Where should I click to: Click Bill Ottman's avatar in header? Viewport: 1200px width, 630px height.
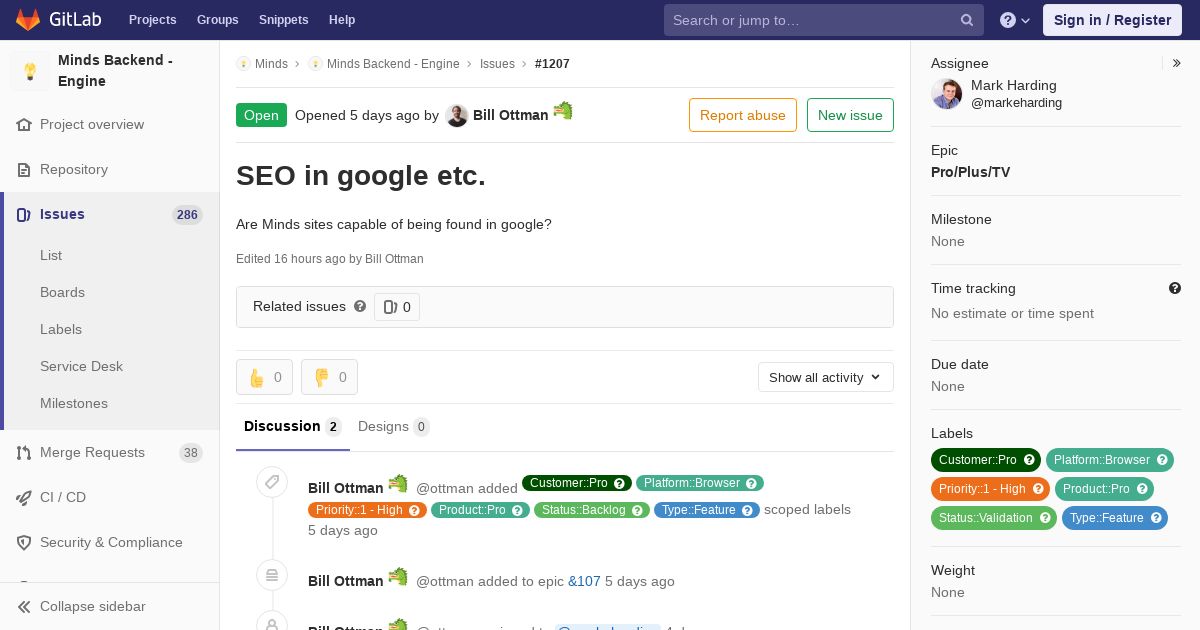pos(457,116)
